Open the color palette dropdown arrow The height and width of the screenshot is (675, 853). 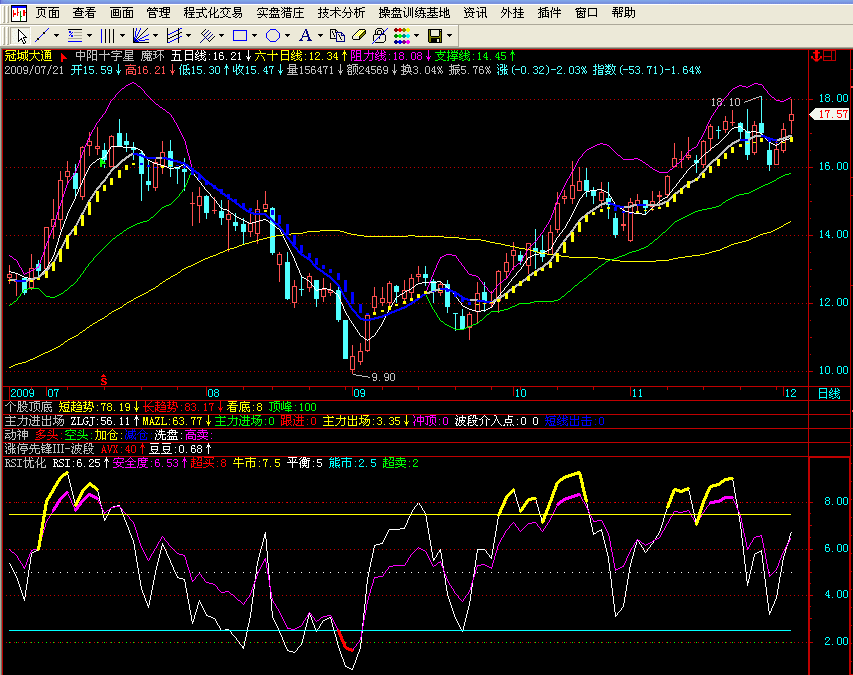click(x=417, y=36)
